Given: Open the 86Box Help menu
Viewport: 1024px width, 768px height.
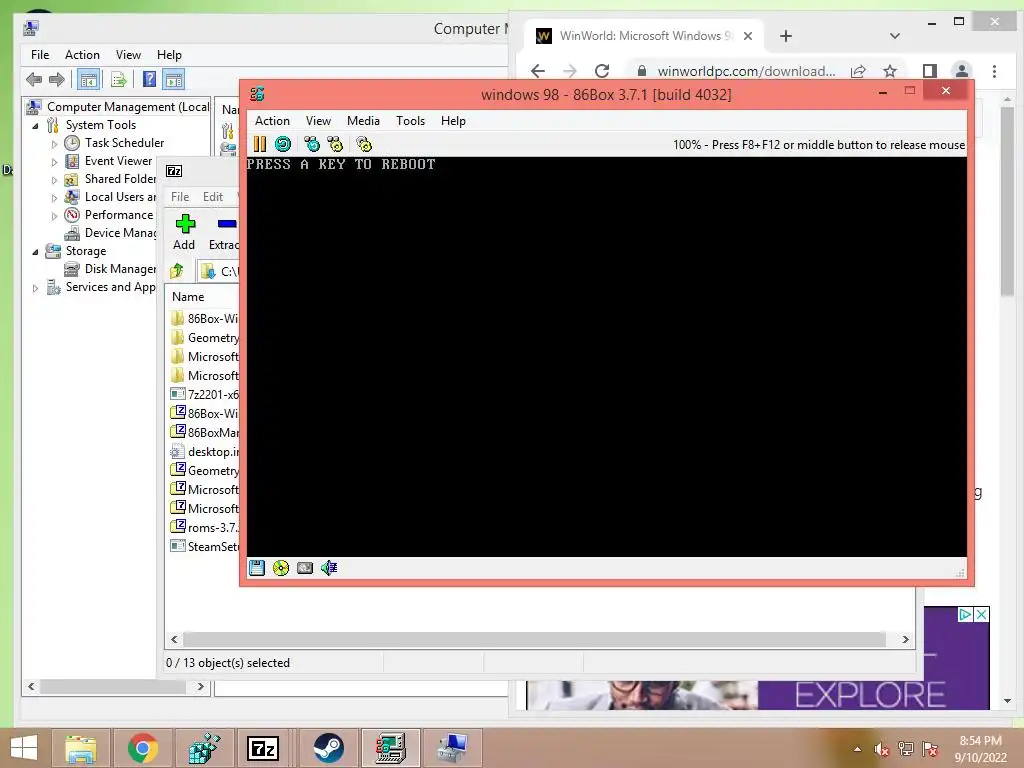Looking at the screenshot, I should pyautogui.click(x=453, y=121).
